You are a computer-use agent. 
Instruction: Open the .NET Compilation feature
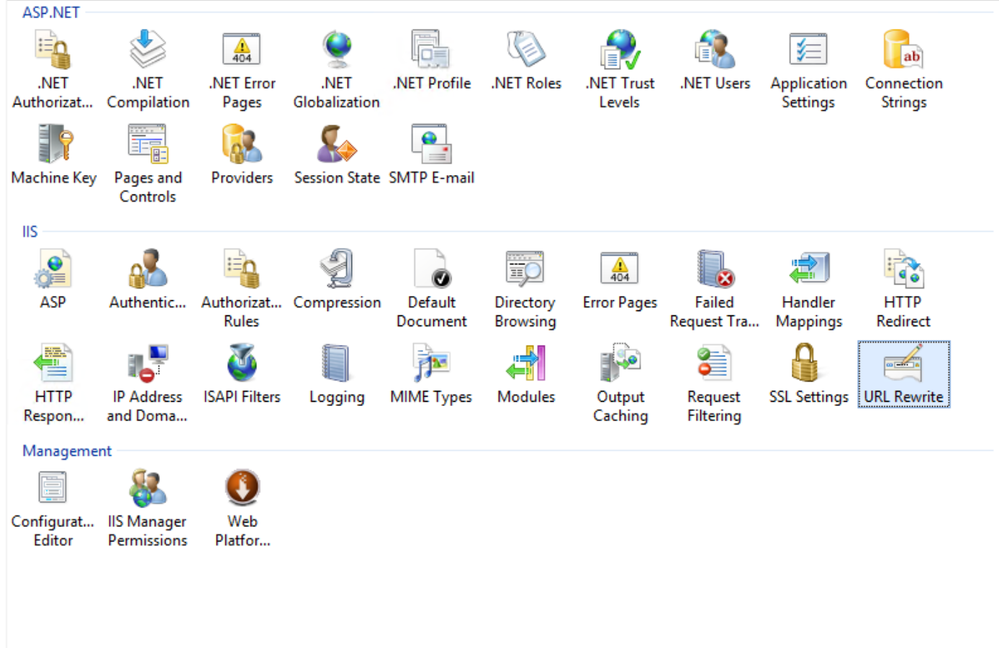pyautogui.click(x=148, y=71)
